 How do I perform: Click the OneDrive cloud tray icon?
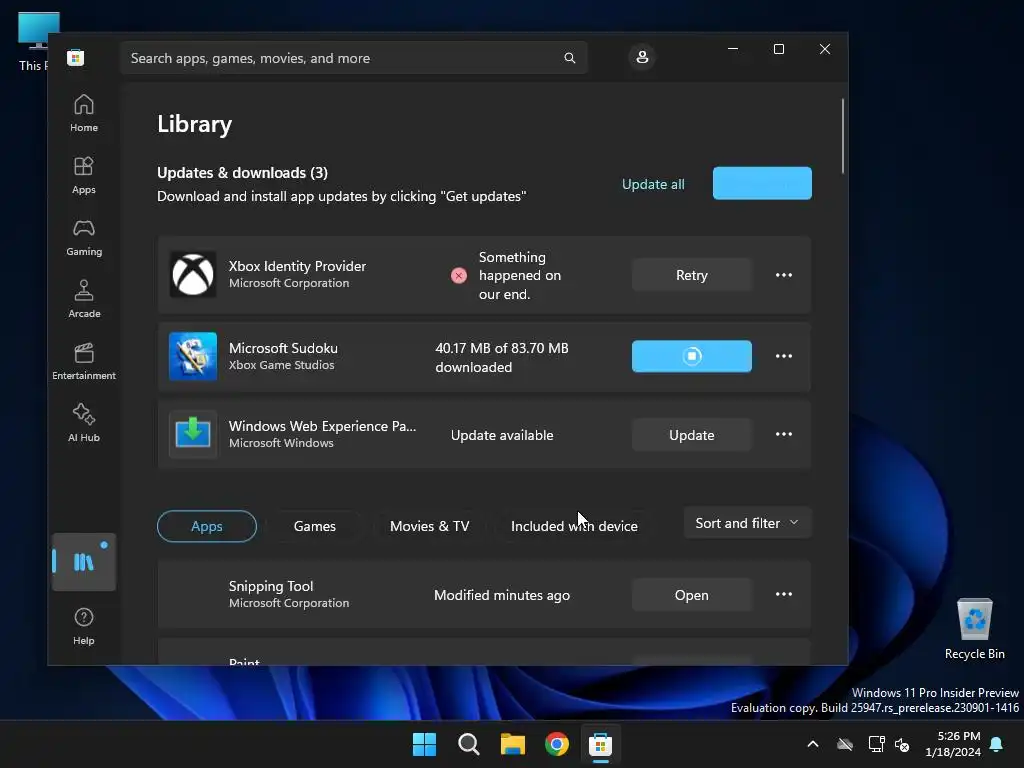point(845,744)
